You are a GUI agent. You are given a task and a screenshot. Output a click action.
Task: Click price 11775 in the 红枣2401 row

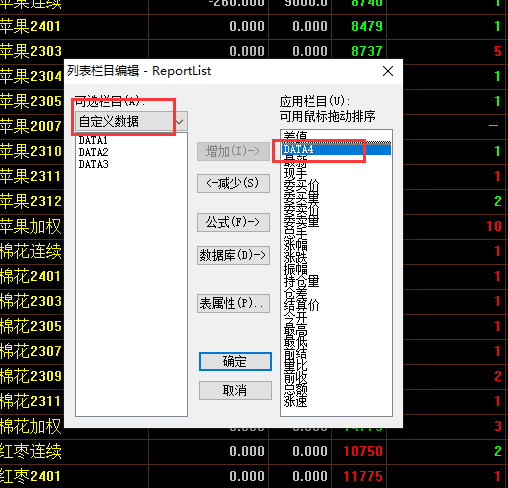tap(363, 476)
